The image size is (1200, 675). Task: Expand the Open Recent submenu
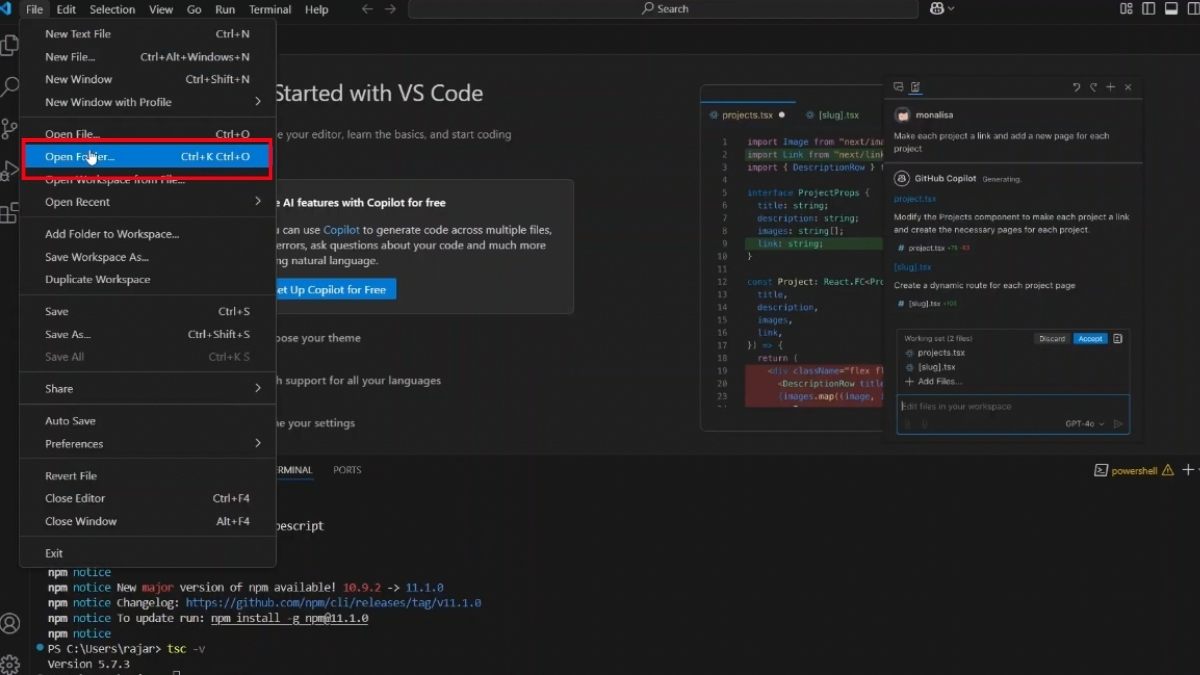148,202
